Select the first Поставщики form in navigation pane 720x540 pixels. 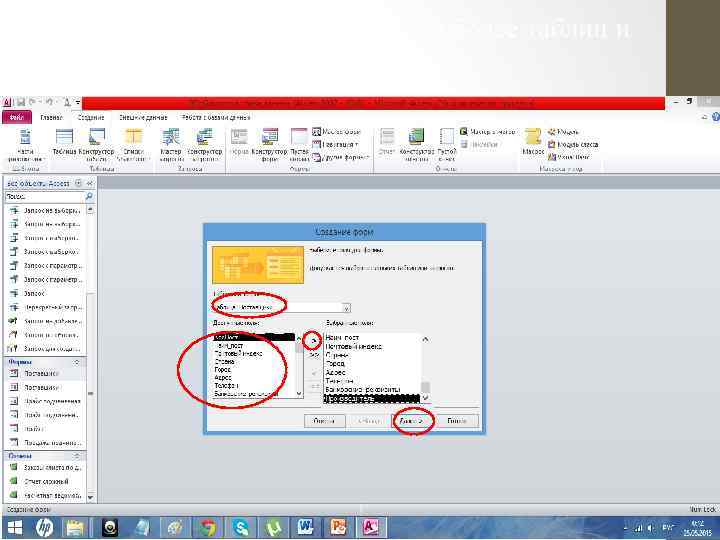tap(45, 374)
